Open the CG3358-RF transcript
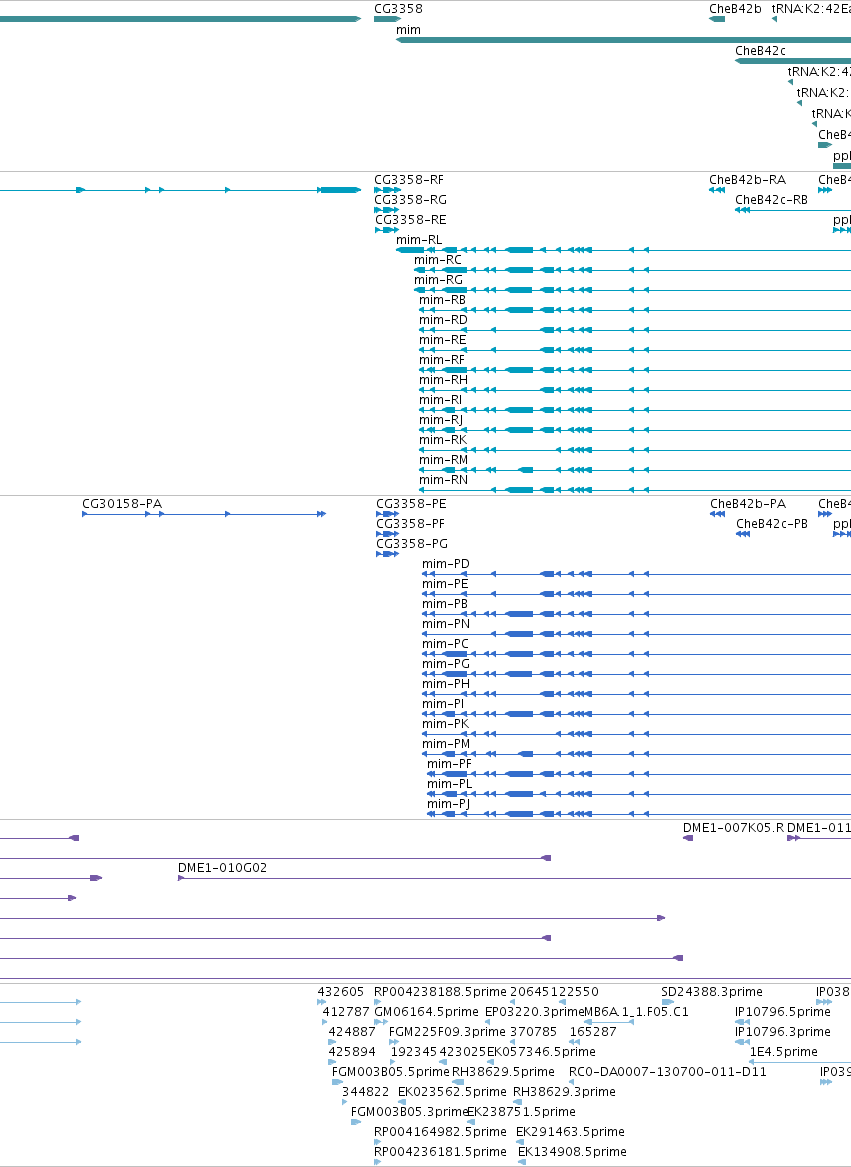 [409, 180]
